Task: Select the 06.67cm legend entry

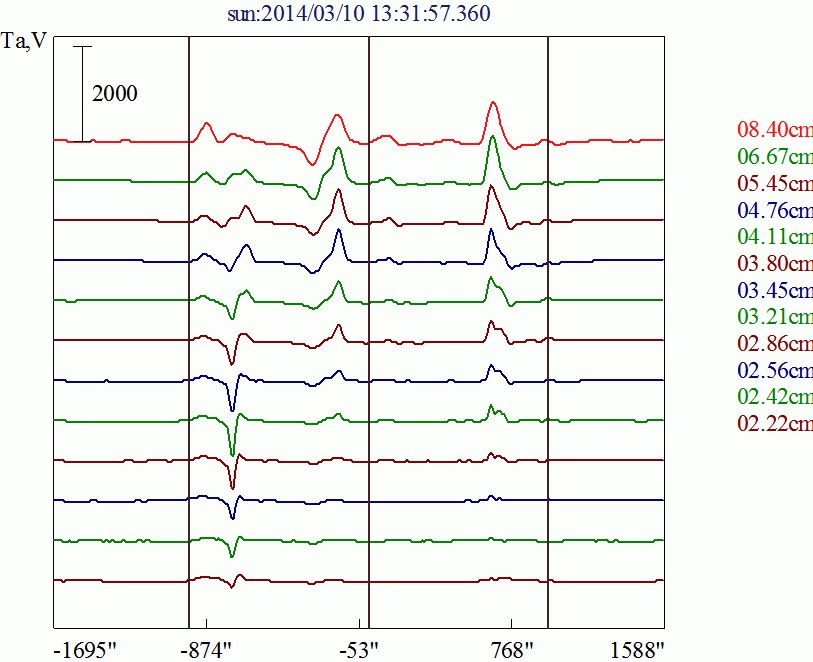Action: pyautogui.click(x=775, y=156)
